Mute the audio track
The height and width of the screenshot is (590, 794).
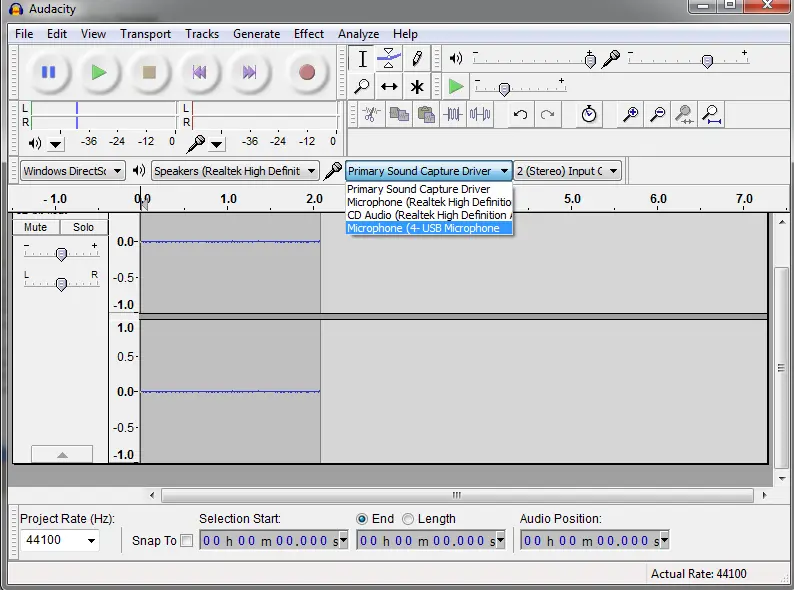click(35, 227)
